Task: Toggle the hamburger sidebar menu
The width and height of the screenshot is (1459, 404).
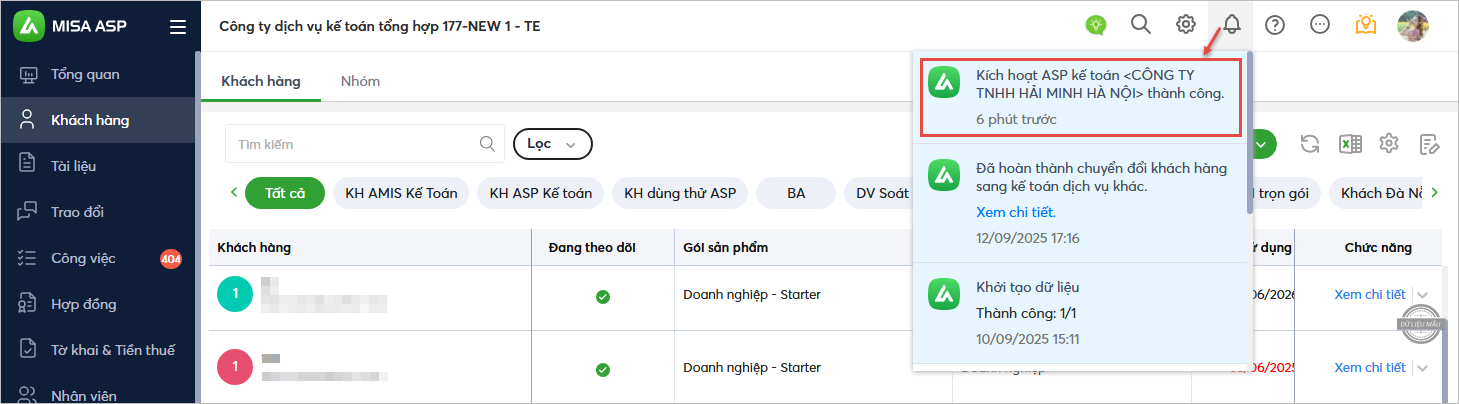Action: 178,27
